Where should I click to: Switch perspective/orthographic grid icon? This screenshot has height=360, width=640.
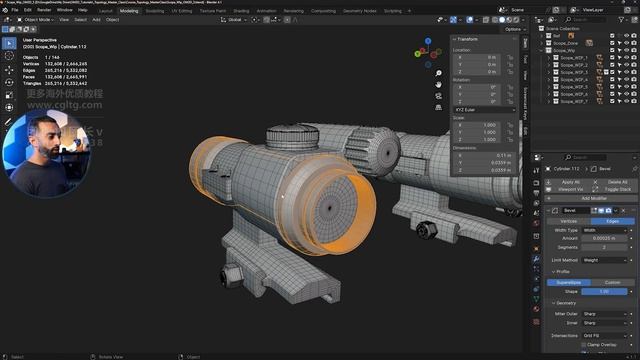pyautogui.click(x=438, y=107)
